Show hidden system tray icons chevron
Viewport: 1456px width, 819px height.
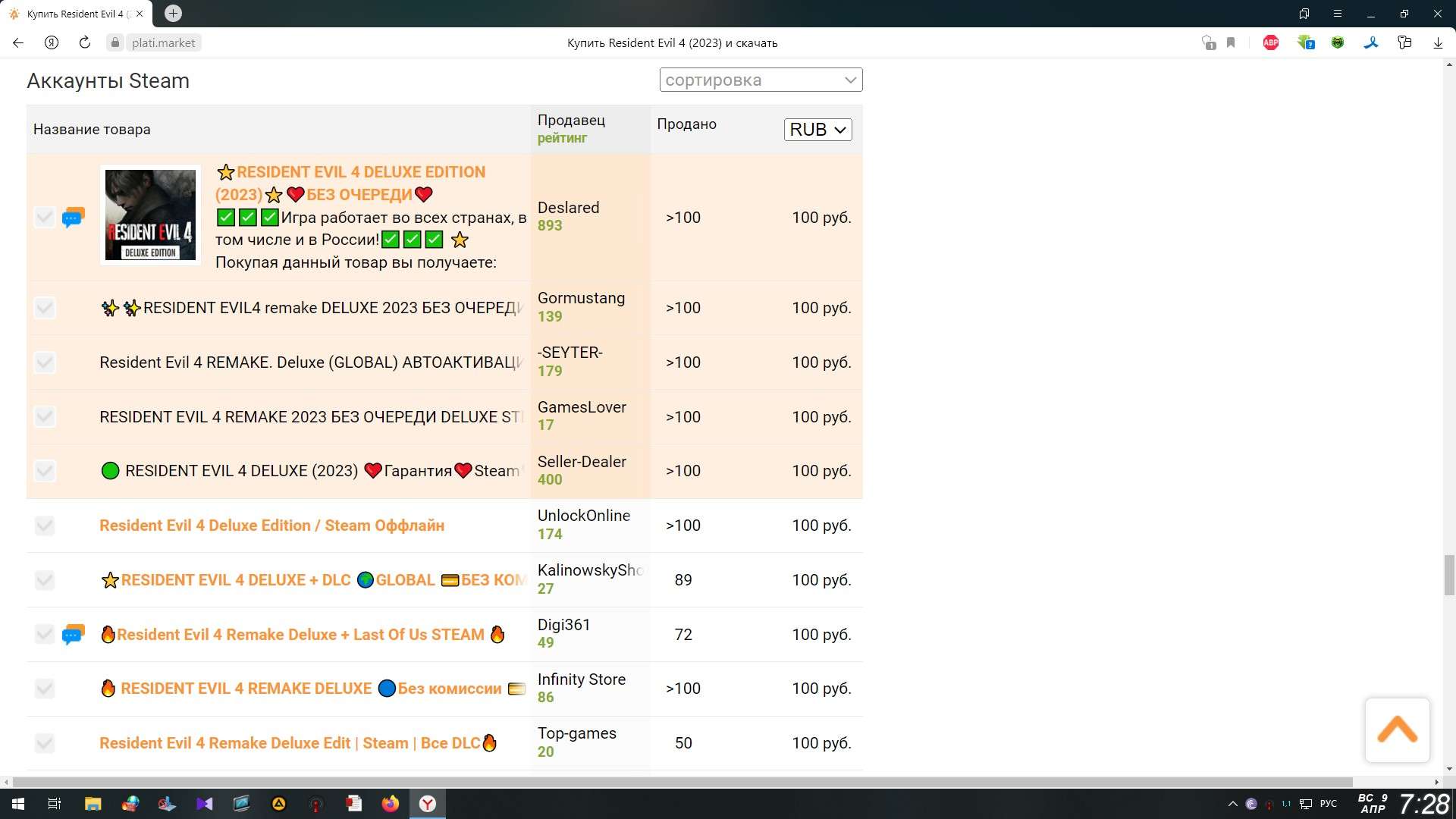pyautogui.click(x=1232, y=804)
